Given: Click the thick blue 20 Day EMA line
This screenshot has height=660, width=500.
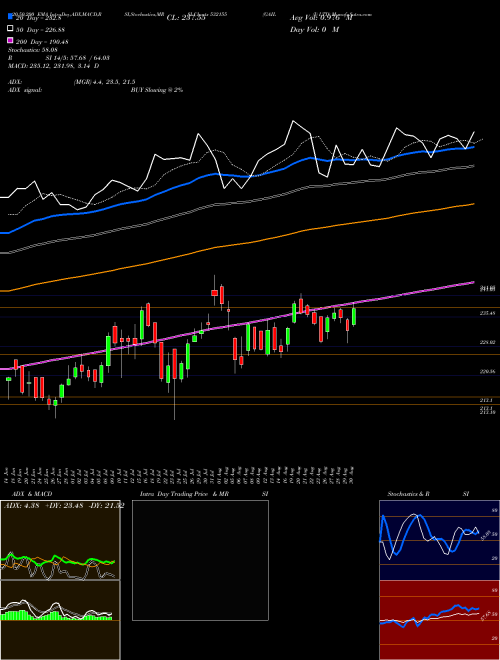Looking at the screenshot, I should [x=236, y=176].
